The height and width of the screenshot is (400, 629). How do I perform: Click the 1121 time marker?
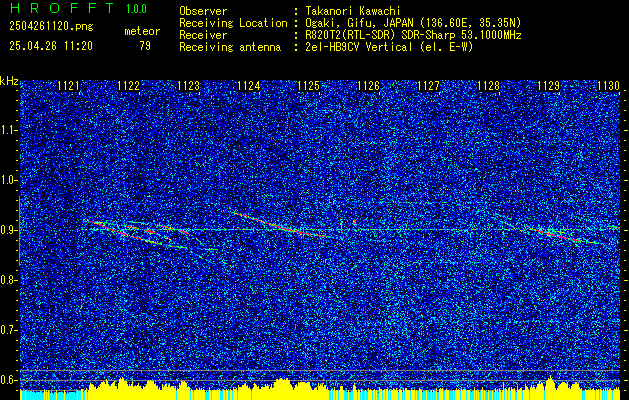pos(68,85)
